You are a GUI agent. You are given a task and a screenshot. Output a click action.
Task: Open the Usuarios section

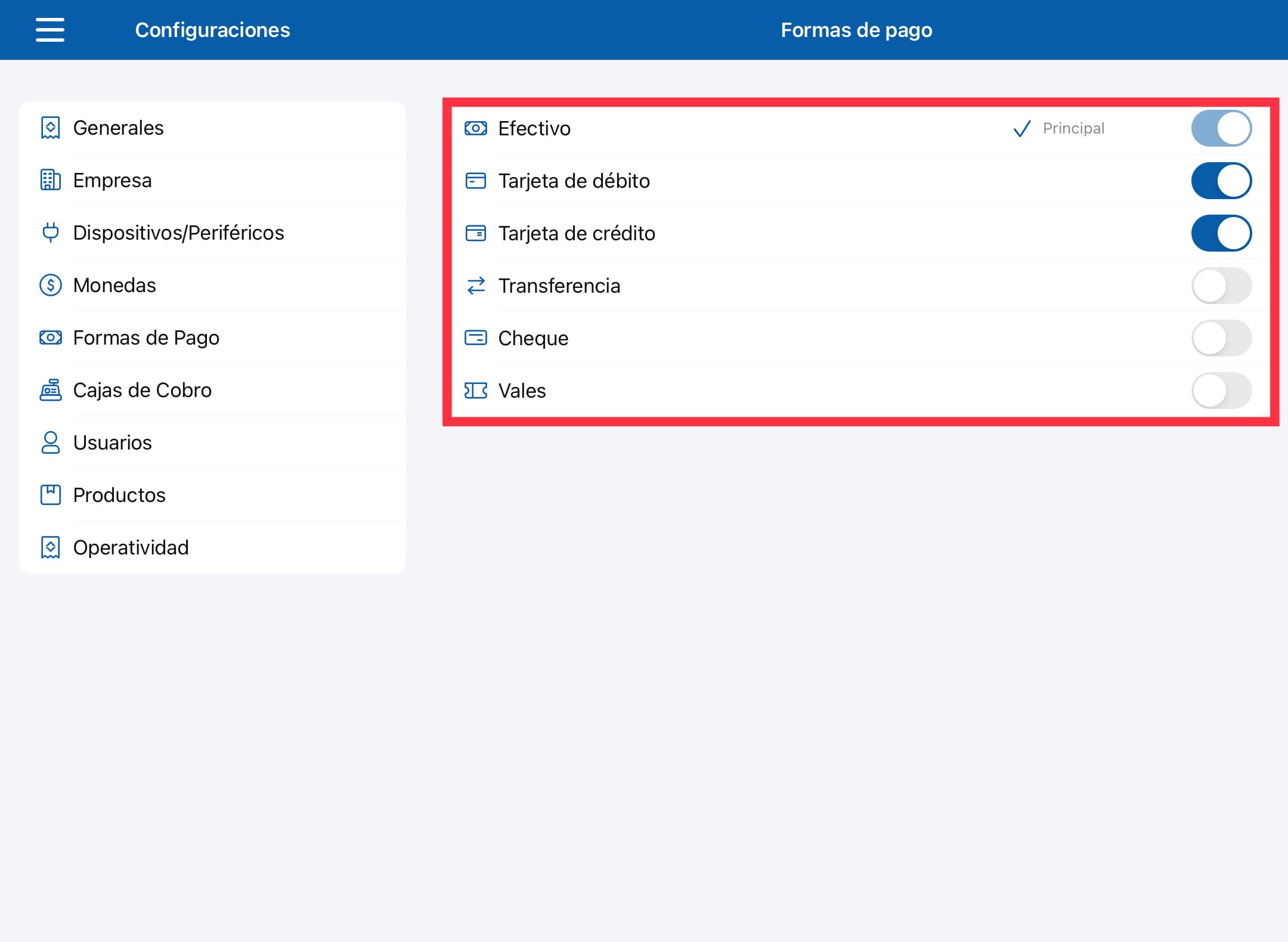(x=212, y=442)
